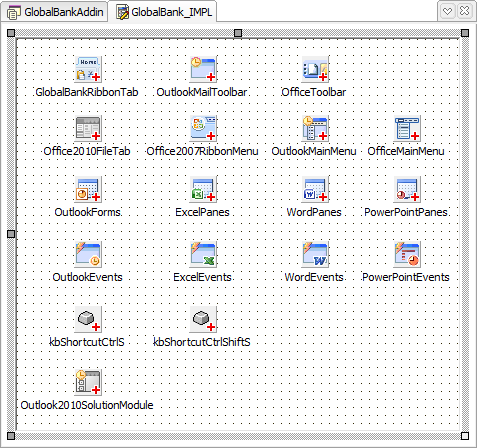Image resolution: width=477 pixels, height=448 pixels.
Task: Click the kbShortcutCtrlS label text
Action: click(87, 342)
